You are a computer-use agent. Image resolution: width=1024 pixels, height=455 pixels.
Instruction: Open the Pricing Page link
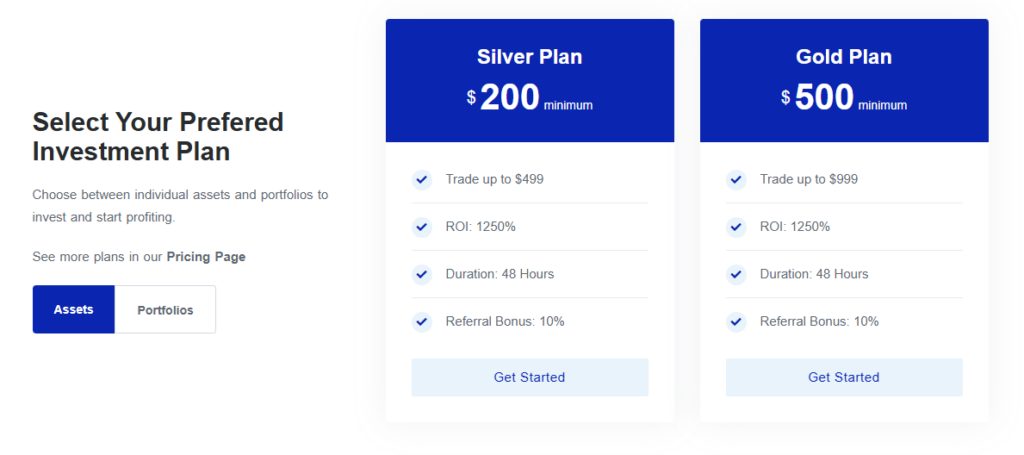[206, 257]
